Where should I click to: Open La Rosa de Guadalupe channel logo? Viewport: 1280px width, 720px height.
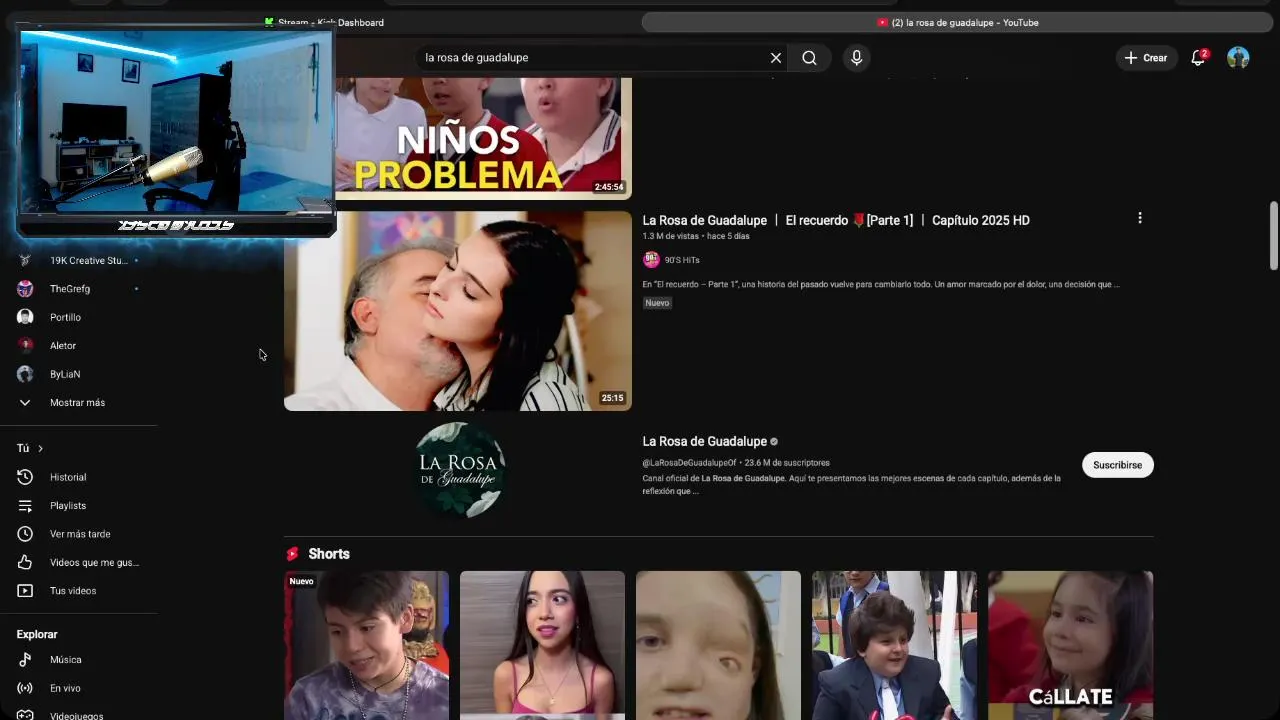click(460, 469)
